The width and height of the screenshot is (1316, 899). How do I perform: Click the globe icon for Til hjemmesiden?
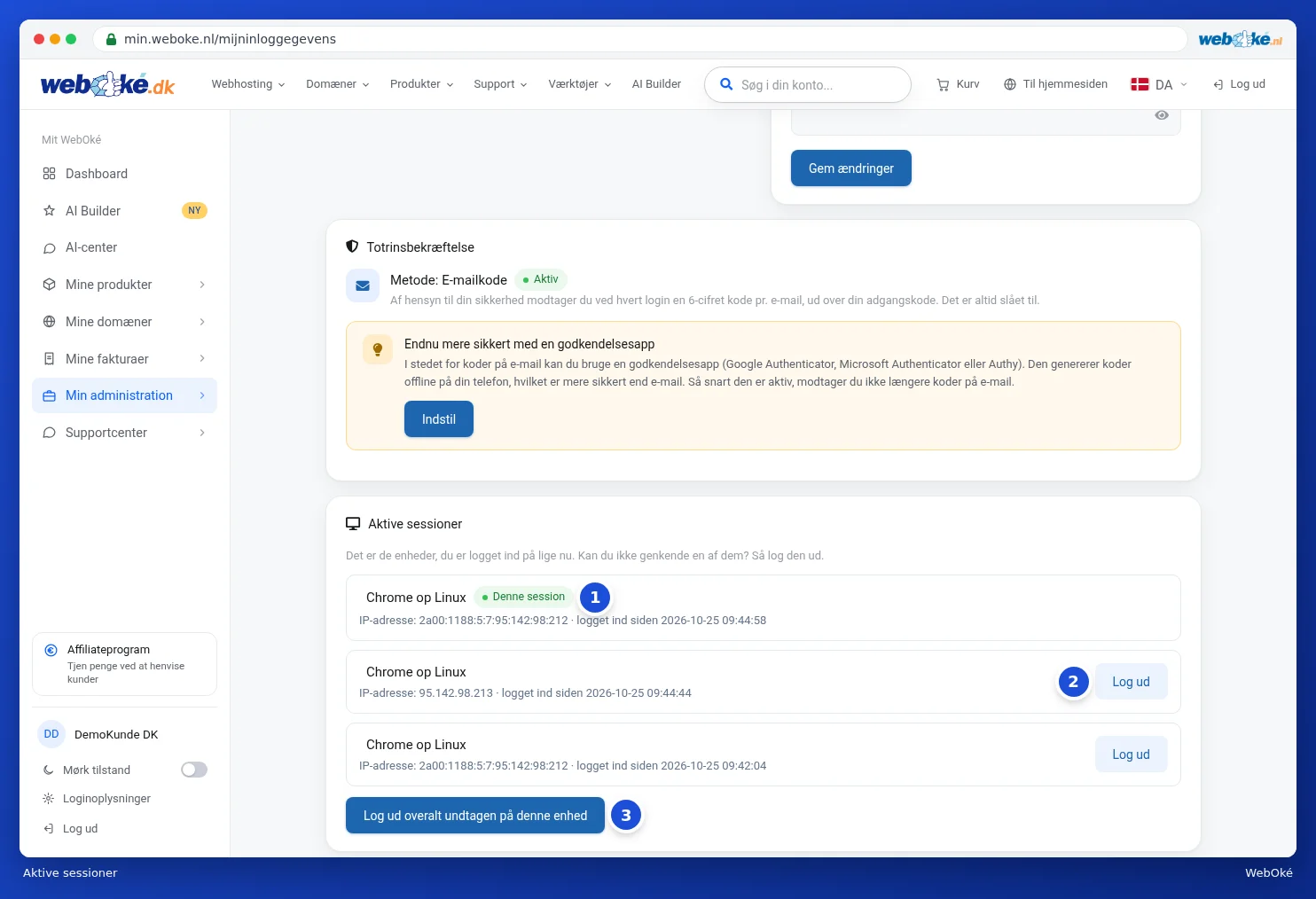(x=1010, y=84)
